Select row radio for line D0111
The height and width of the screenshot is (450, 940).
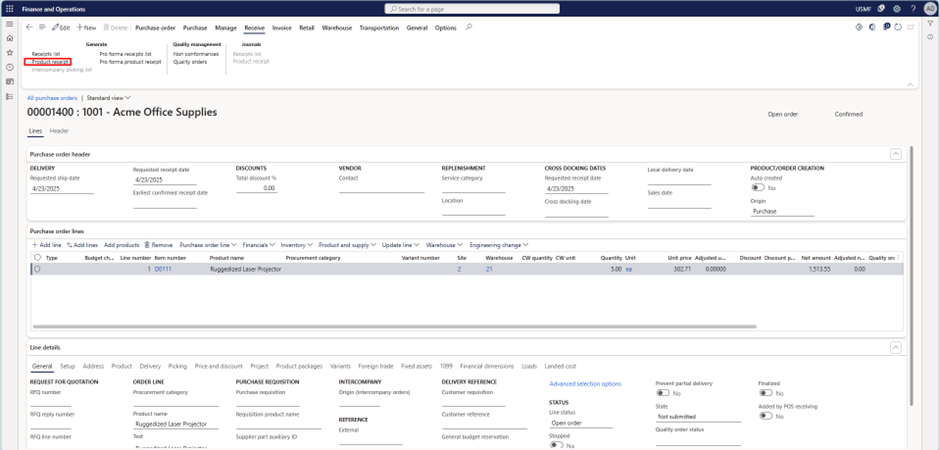(x=37, y=270)
